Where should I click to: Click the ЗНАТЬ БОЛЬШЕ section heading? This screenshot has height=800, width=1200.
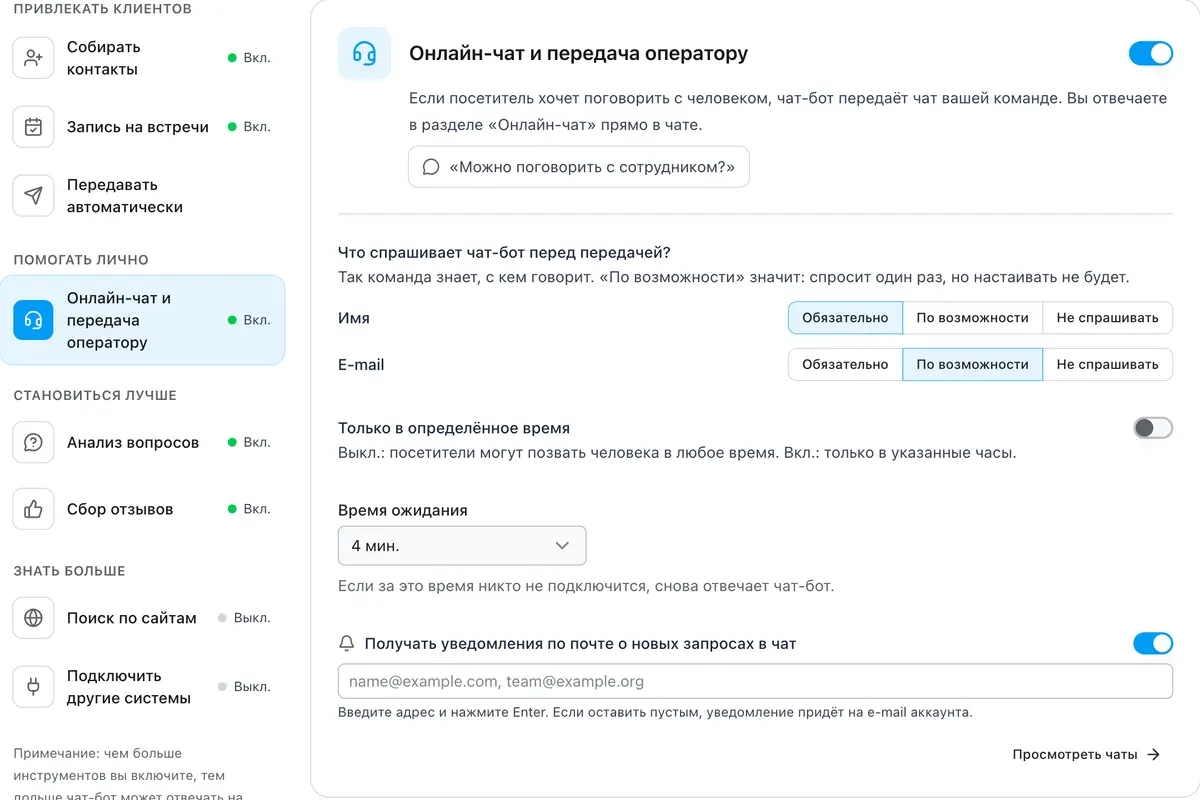69,571
